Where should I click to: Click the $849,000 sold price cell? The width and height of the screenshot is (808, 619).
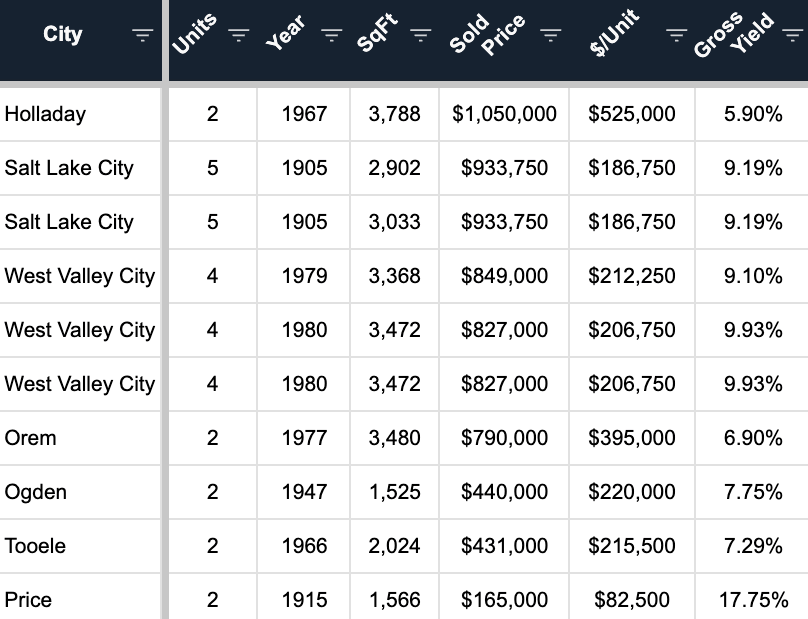pos(504,276)
